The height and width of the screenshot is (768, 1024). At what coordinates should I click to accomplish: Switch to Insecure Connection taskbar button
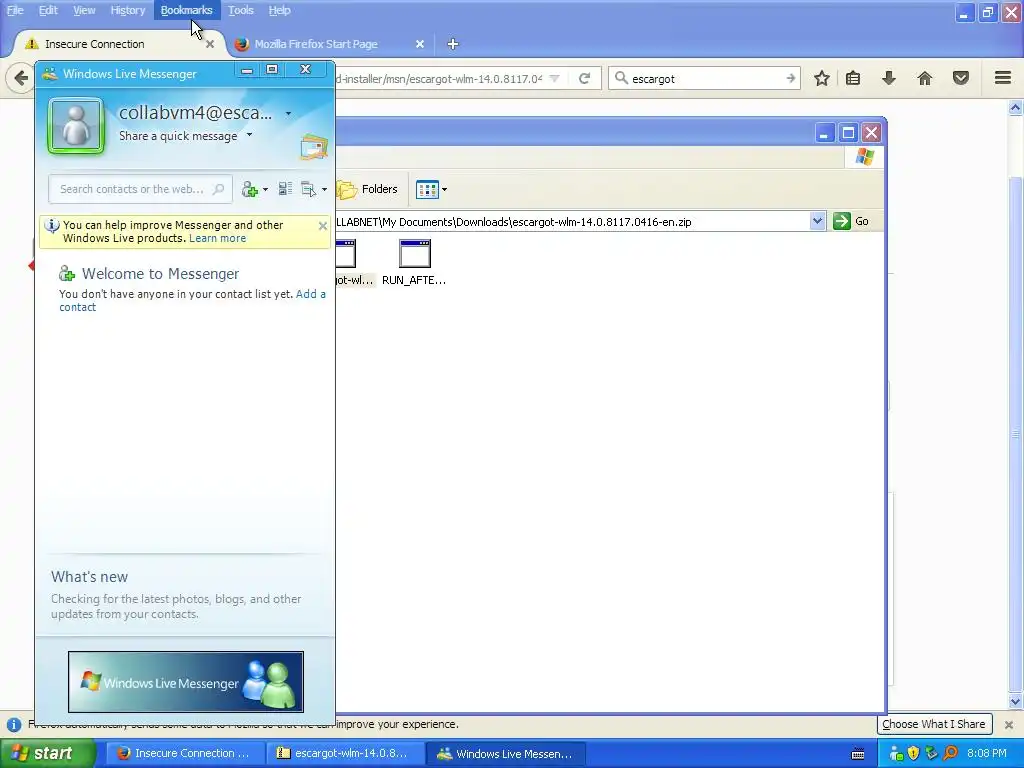185,754
